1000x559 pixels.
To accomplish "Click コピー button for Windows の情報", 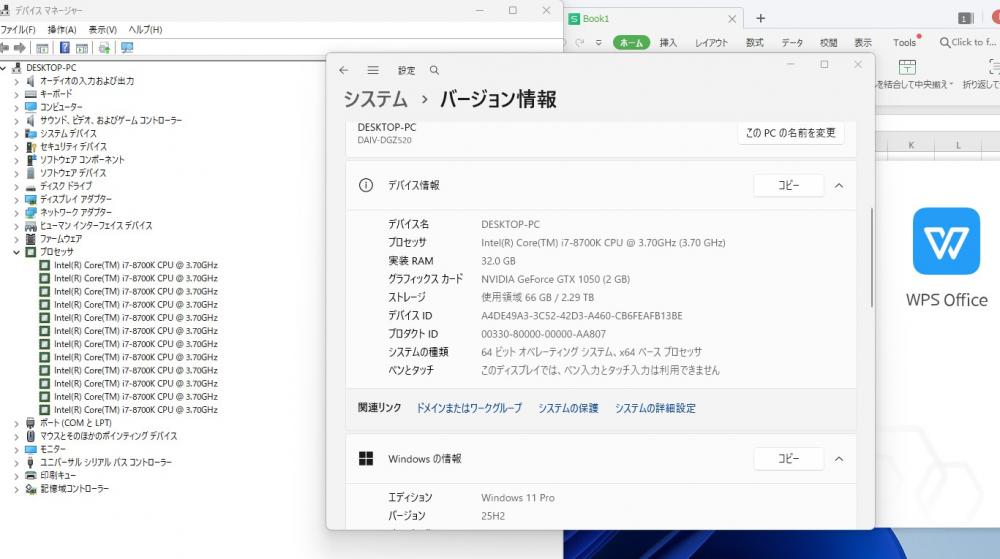I will 788,459.
